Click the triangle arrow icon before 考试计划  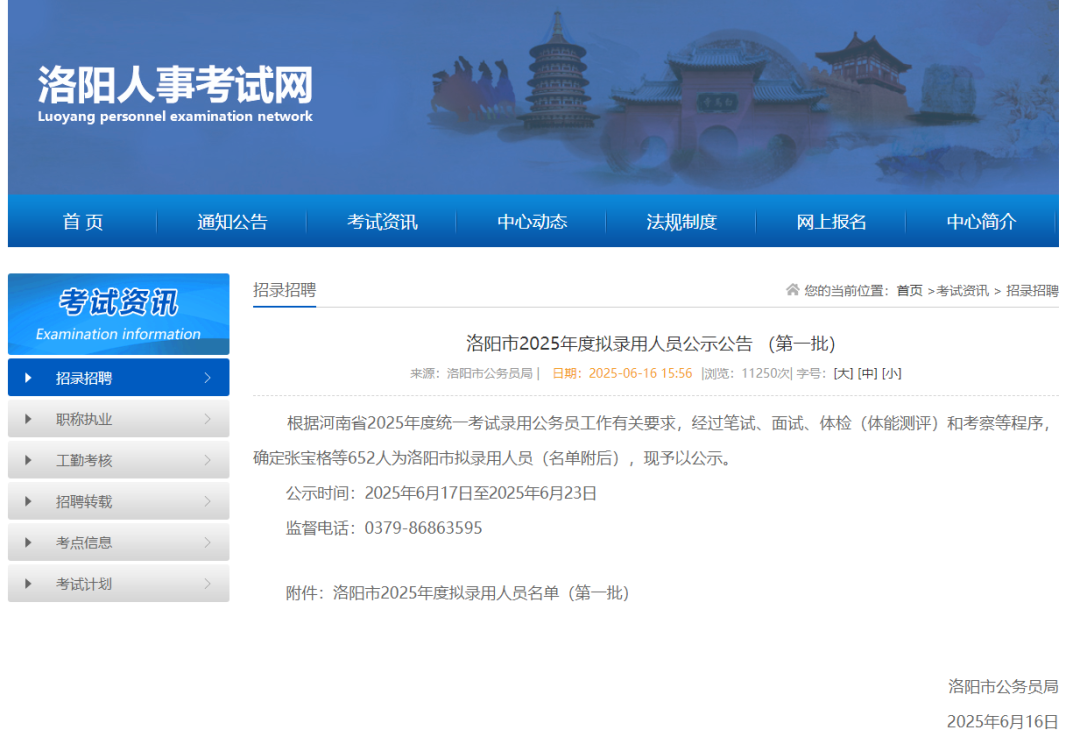pyautogui.click(x=28, y=584)
